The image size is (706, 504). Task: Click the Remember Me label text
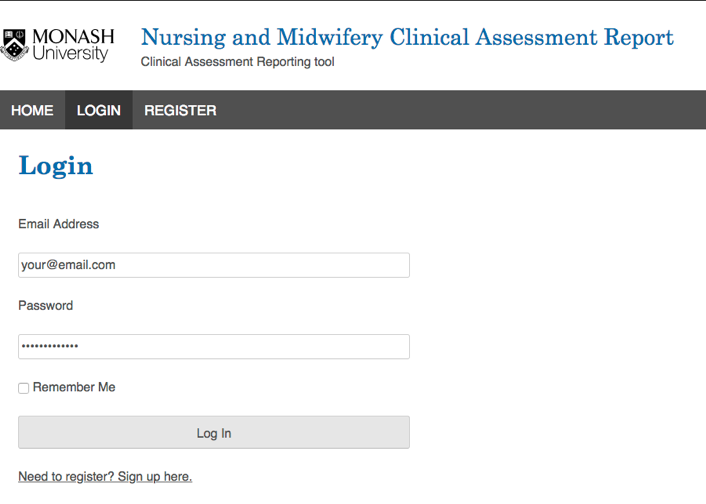click(74, 387)
